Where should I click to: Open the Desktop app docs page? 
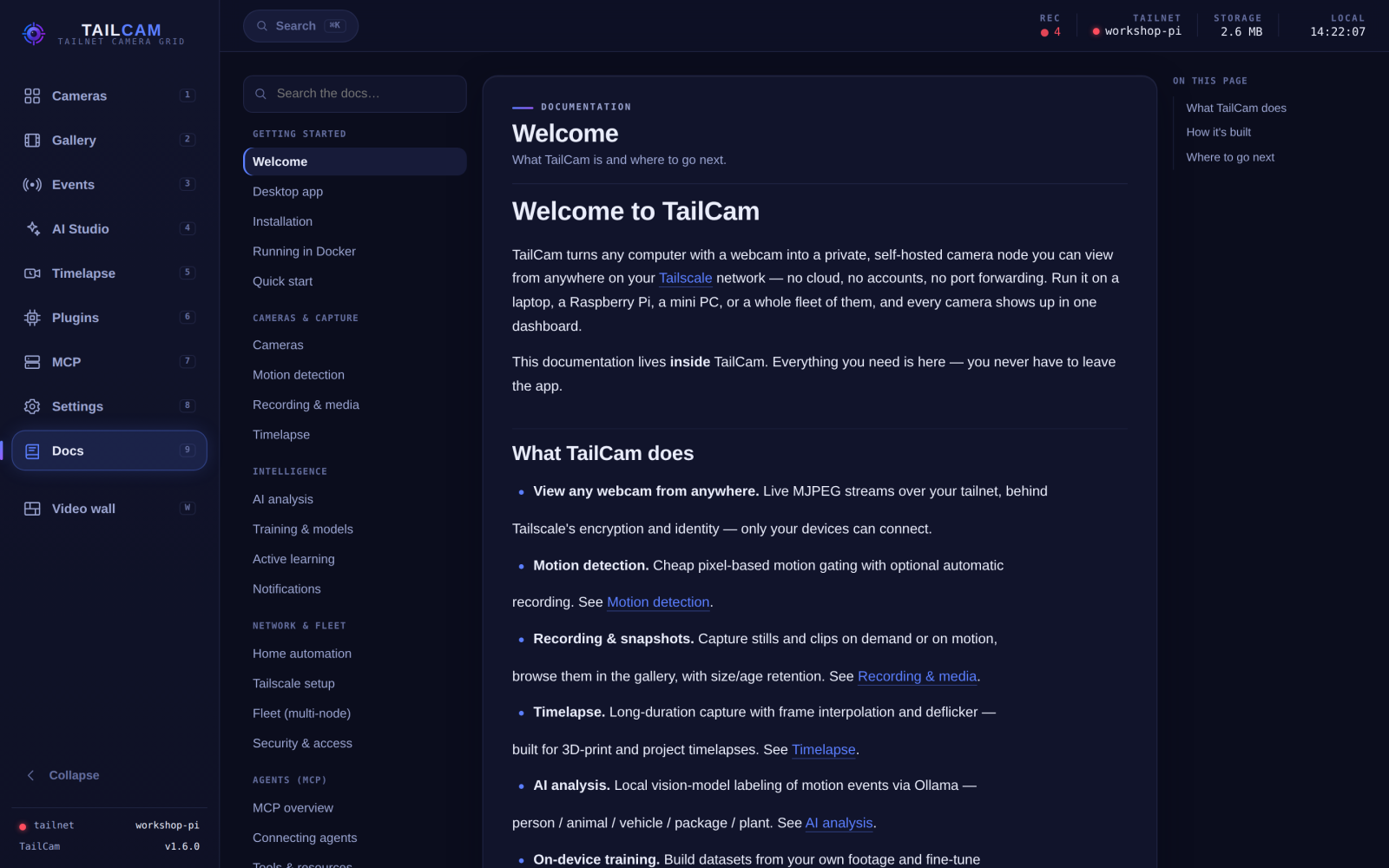(x=354, y=192)
